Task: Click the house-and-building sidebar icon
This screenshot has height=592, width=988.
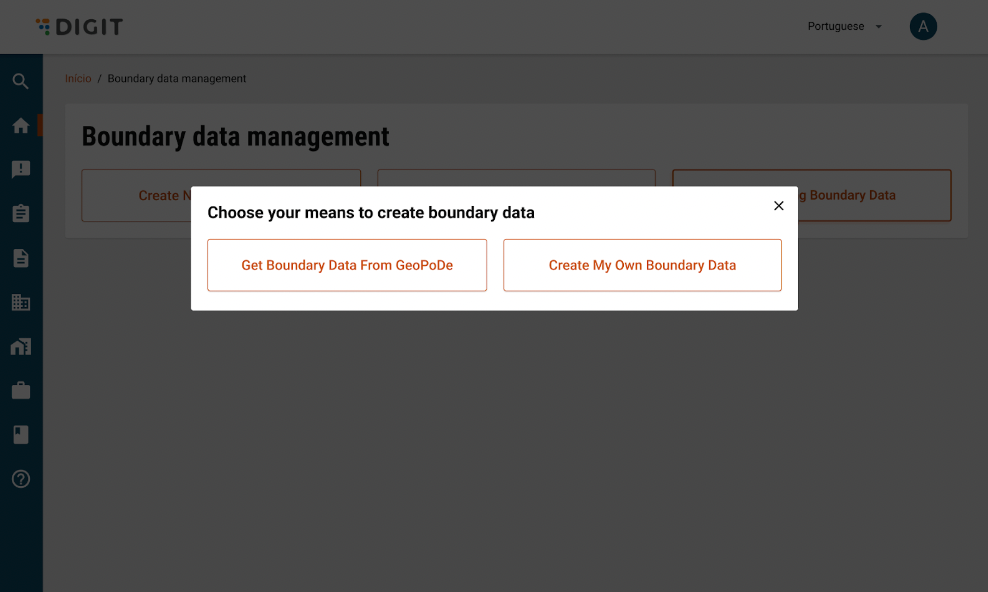Action: tap(20, 346)
